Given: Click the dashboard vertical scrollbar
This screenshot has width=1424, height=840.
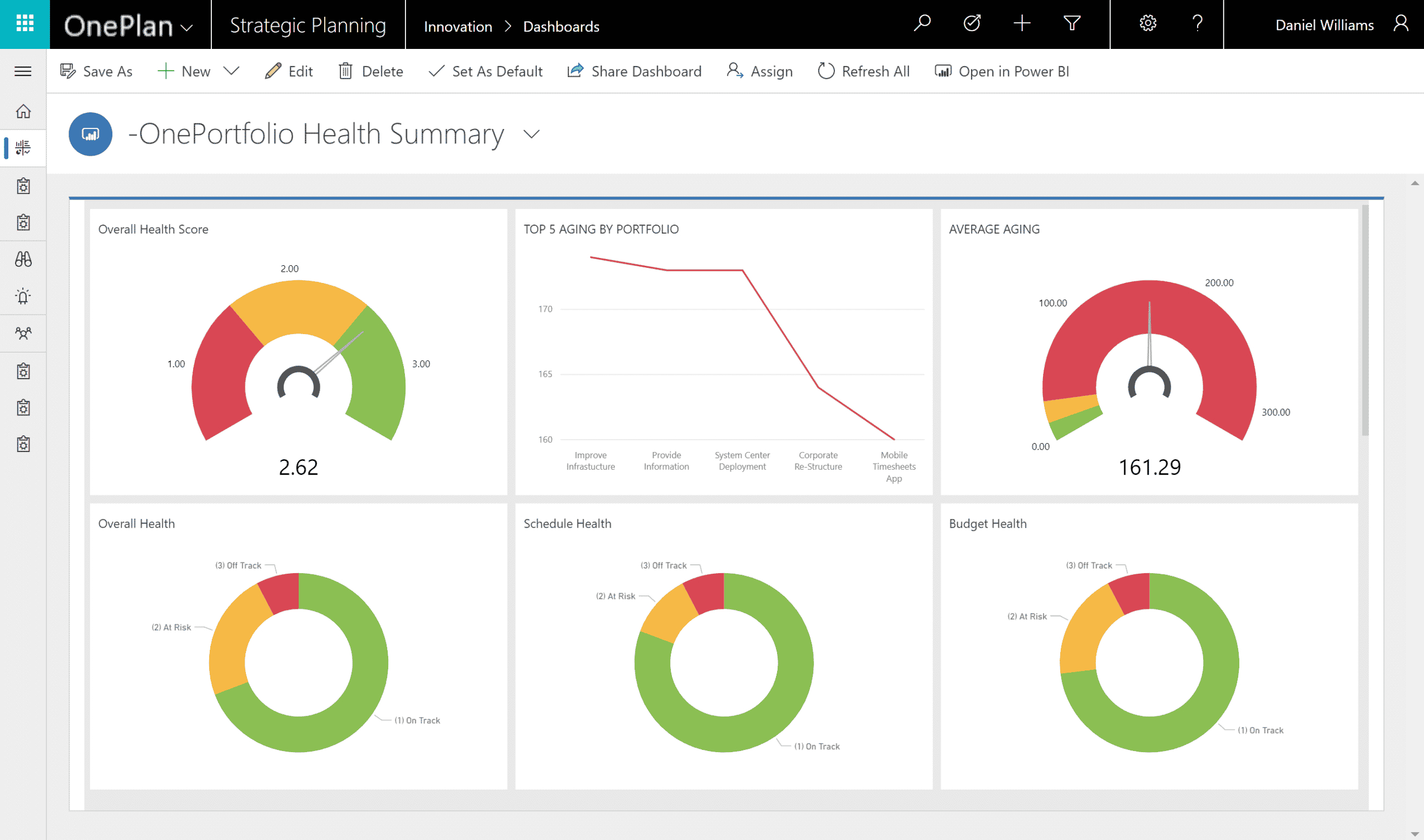Looking at the screenshot, I should click(x=1364, y=321).
